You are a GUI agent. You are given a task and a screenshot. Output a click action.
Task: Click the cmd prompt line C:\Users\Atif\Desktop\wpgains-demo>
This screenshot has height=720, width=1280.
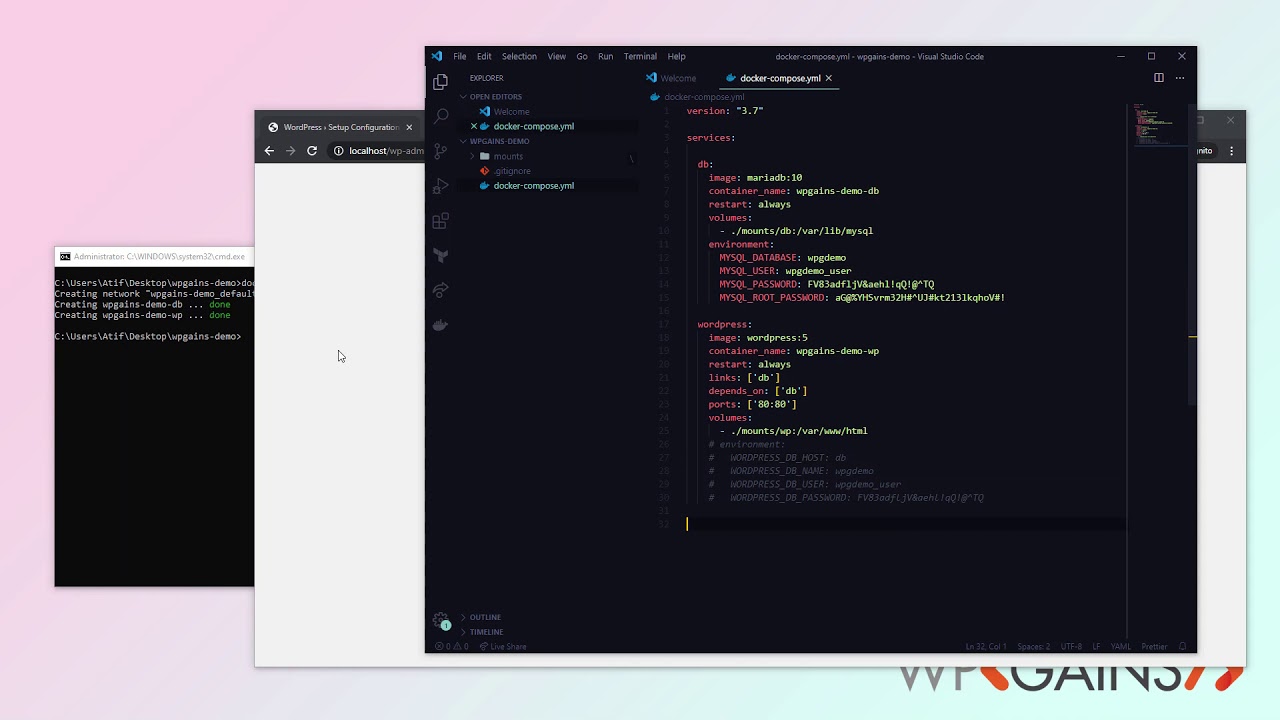tap(148, 336)
